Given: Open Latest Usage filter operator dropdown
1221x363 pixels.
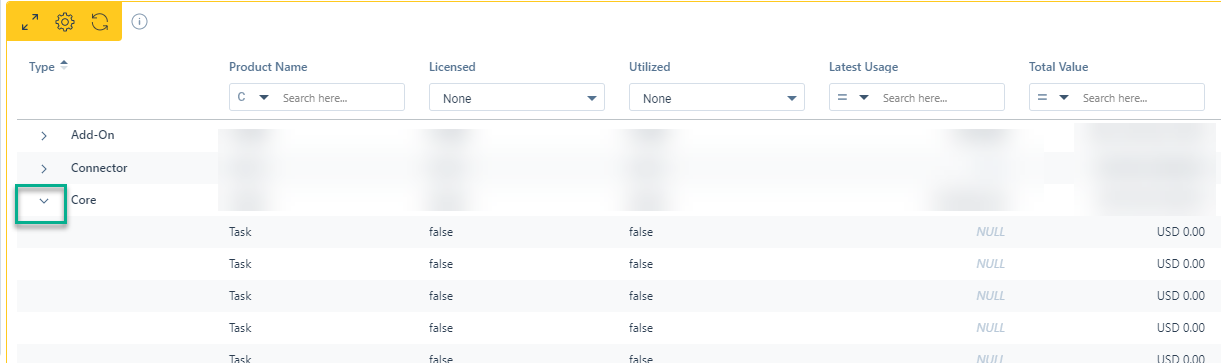Looking at the screenshot, I should pyautogui.click(x=853, y=98).
